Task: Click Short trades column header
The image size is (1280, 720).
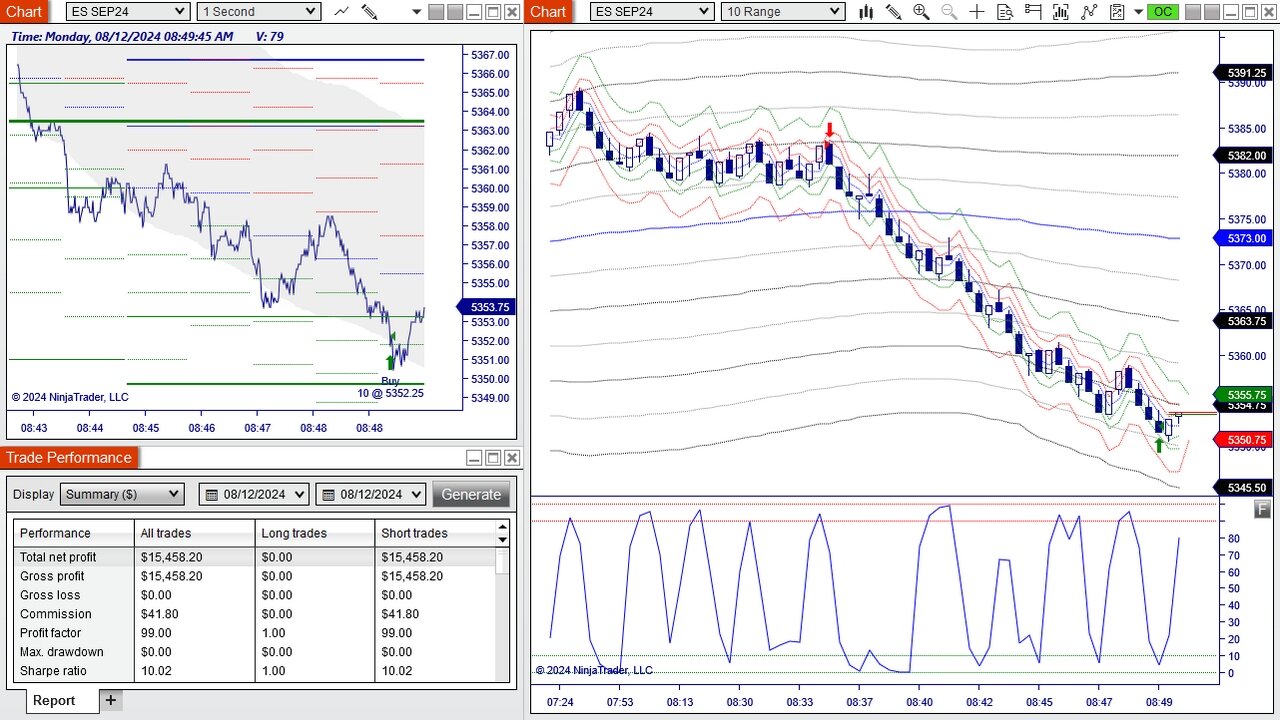Action: pyautogui.click(x=435, y=533)
